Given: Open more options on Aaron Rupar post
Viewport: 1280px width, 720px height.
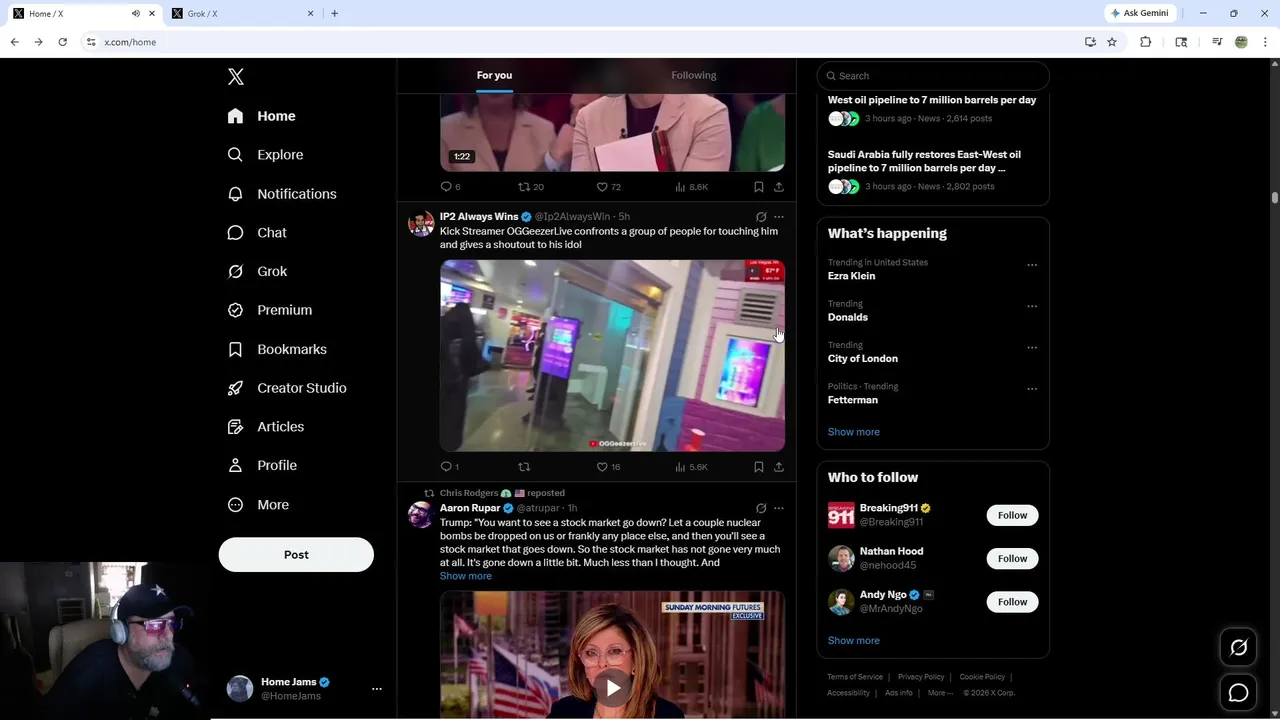Looking at the screenshot, I should tap(779, 508).
